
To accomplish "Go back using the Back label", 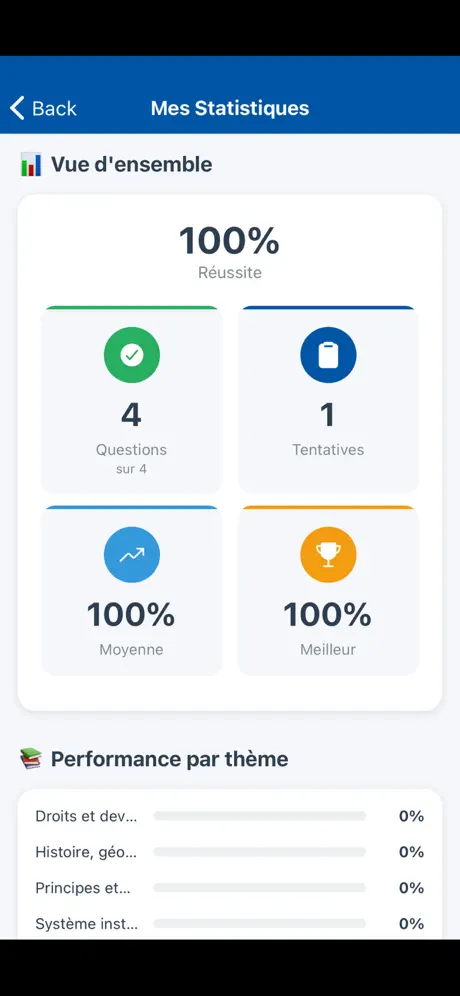I will (x=55, y=109).
